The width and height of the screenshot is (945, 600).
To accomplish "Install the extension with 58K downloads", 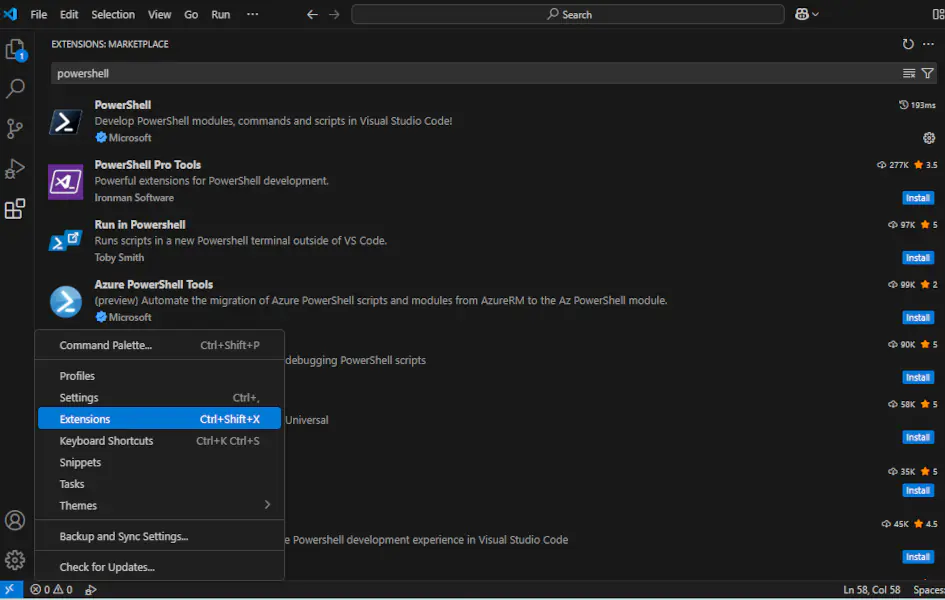I will (x=918, y=437).
